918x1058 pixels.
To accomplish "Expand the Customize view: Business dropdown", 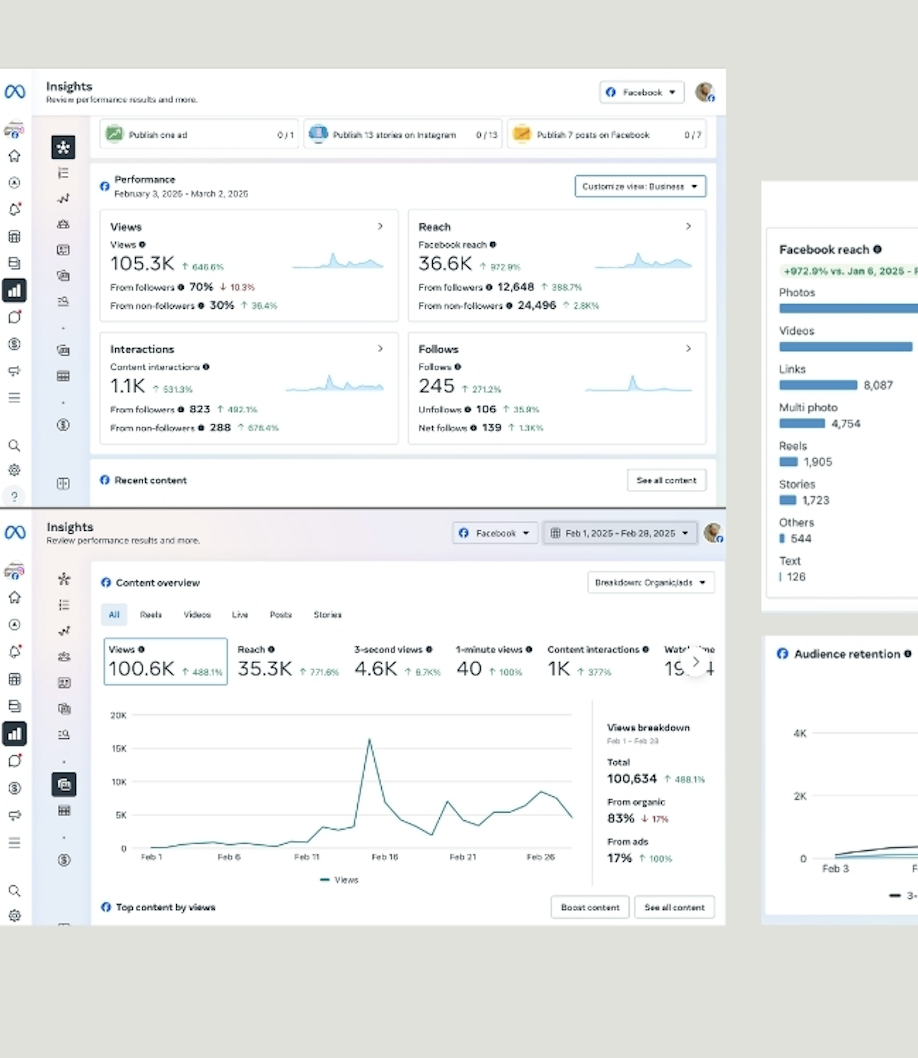I will tap(640, 186).
